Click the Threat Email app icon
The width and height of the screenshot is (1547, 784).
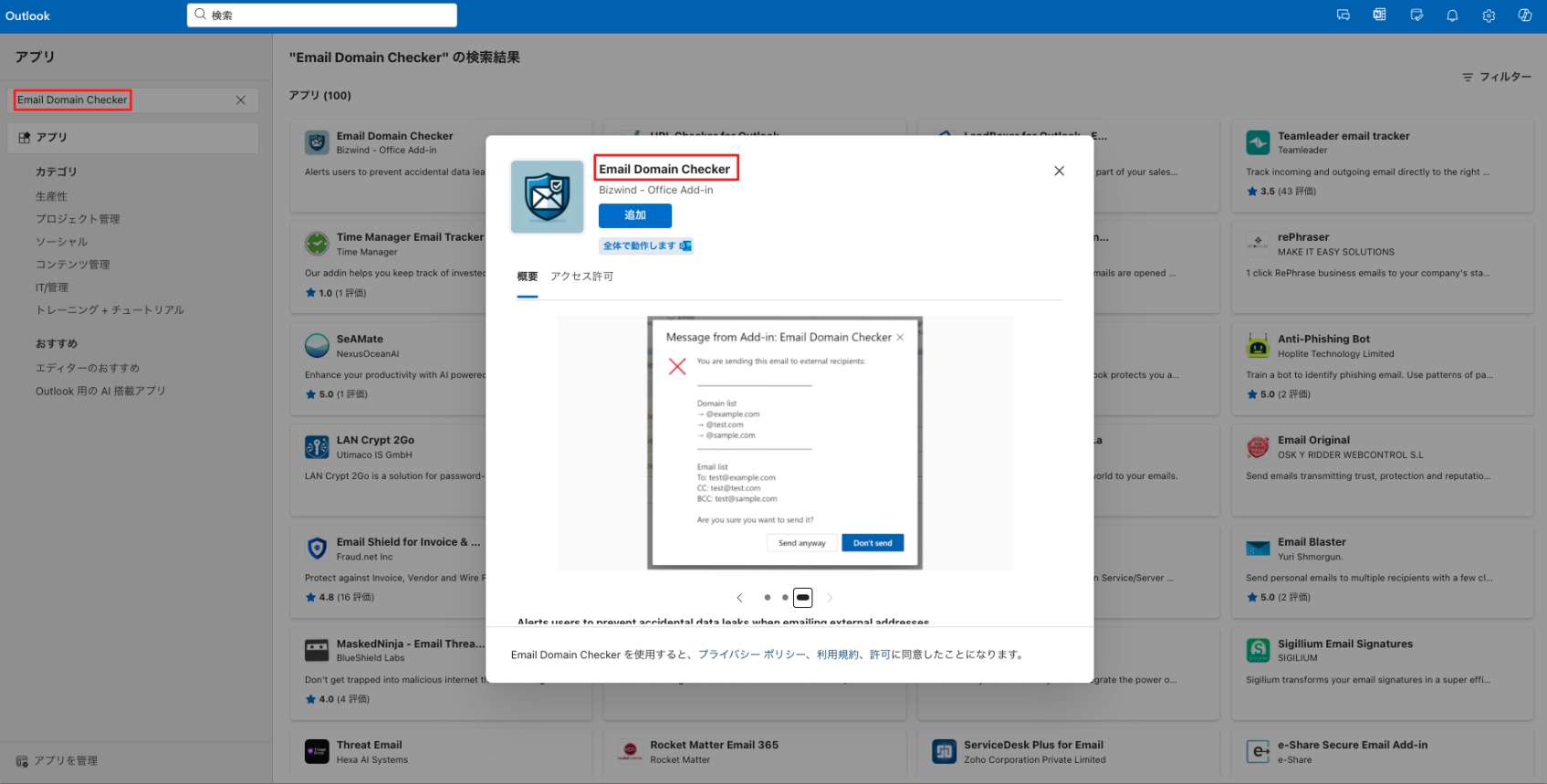point(317,752)
